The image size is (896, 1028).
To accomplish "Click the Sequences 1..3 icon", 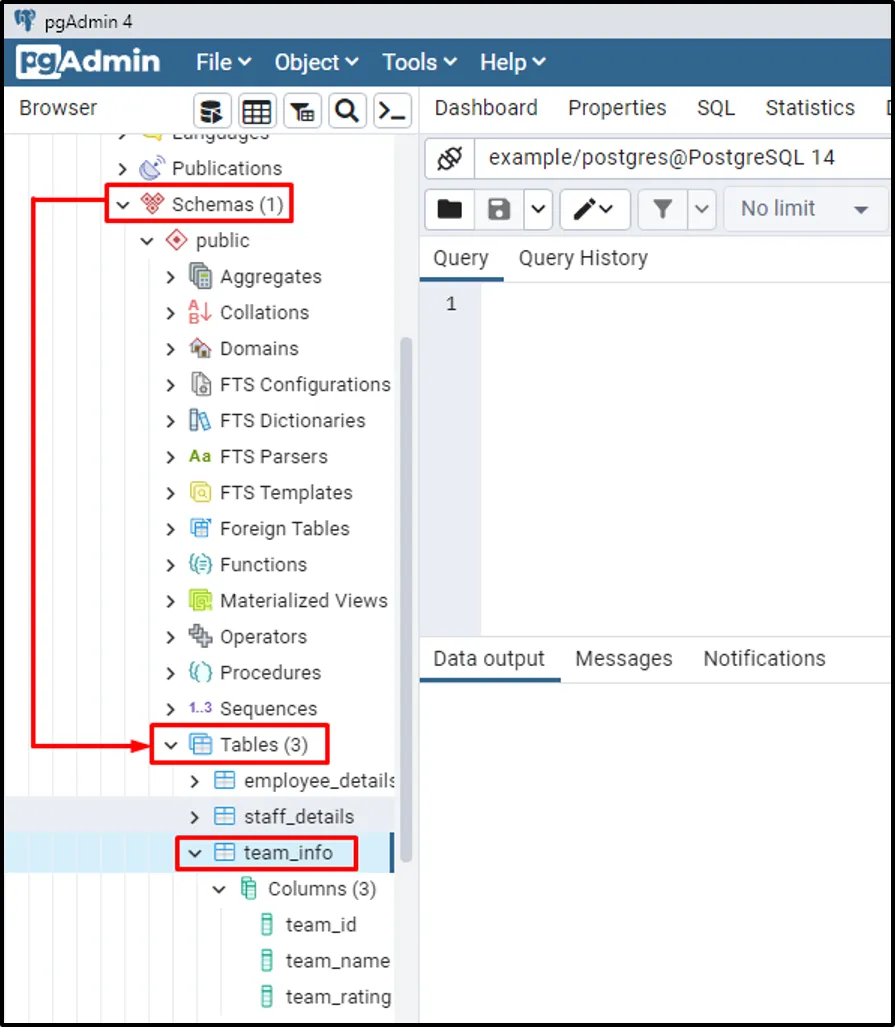I will (200, 707).
